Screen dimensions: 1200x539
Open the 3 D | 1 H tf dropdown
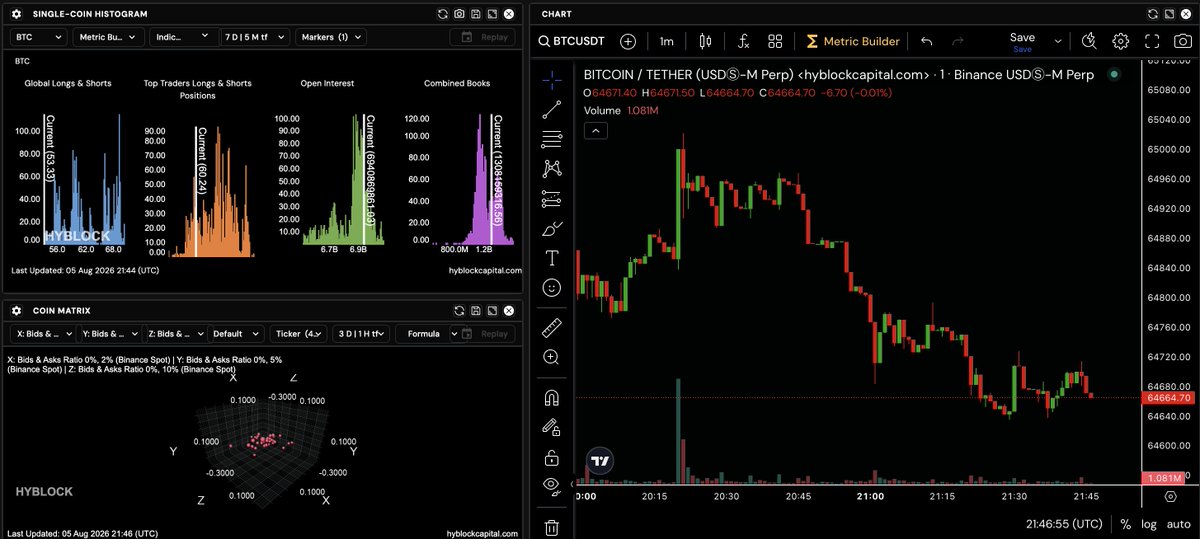(x=361, y=333)
